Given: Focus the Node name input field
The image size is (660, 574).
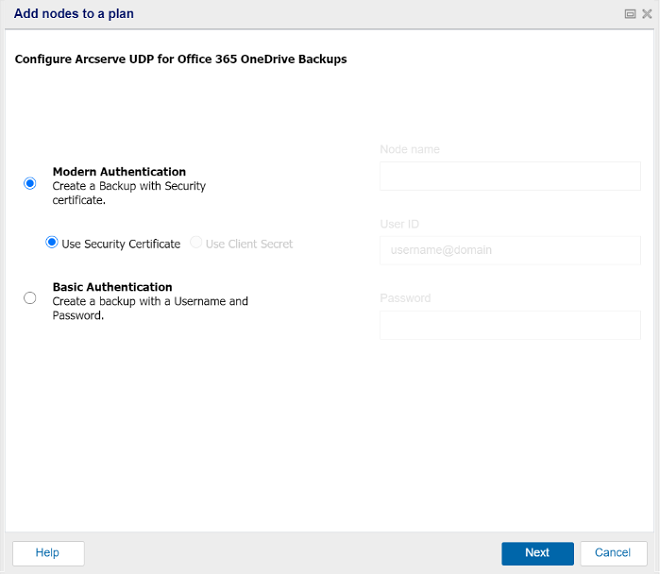Looking at the screenshot, I should (x=510, y=176).
